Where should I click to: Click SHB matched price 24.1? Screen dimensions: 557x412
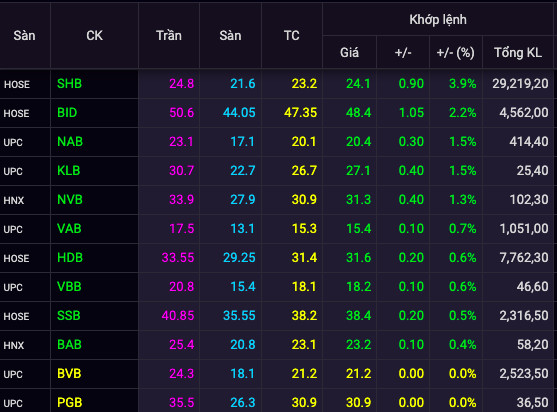[x=358, y=84]
